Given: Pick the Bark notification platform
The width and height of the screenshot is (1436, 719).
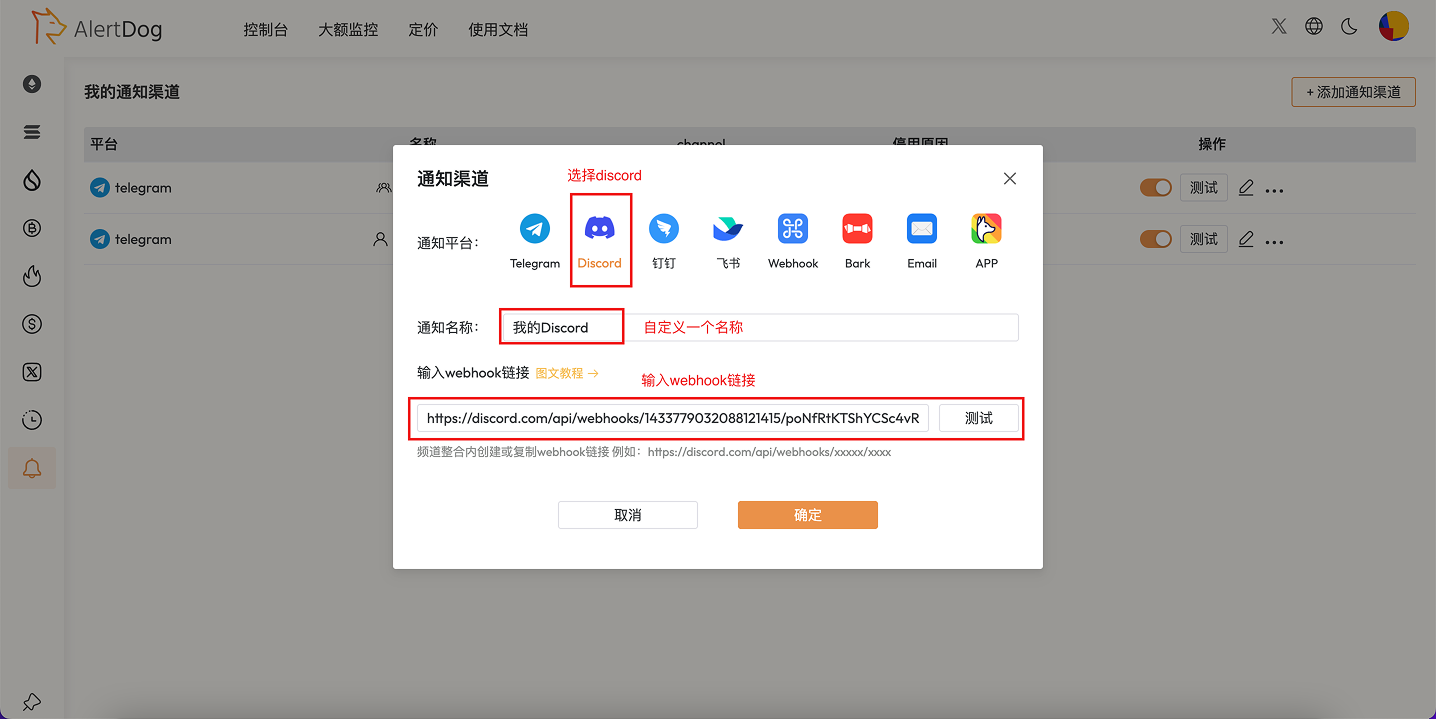Looking at the screenshot, I should tap(857, 229).
